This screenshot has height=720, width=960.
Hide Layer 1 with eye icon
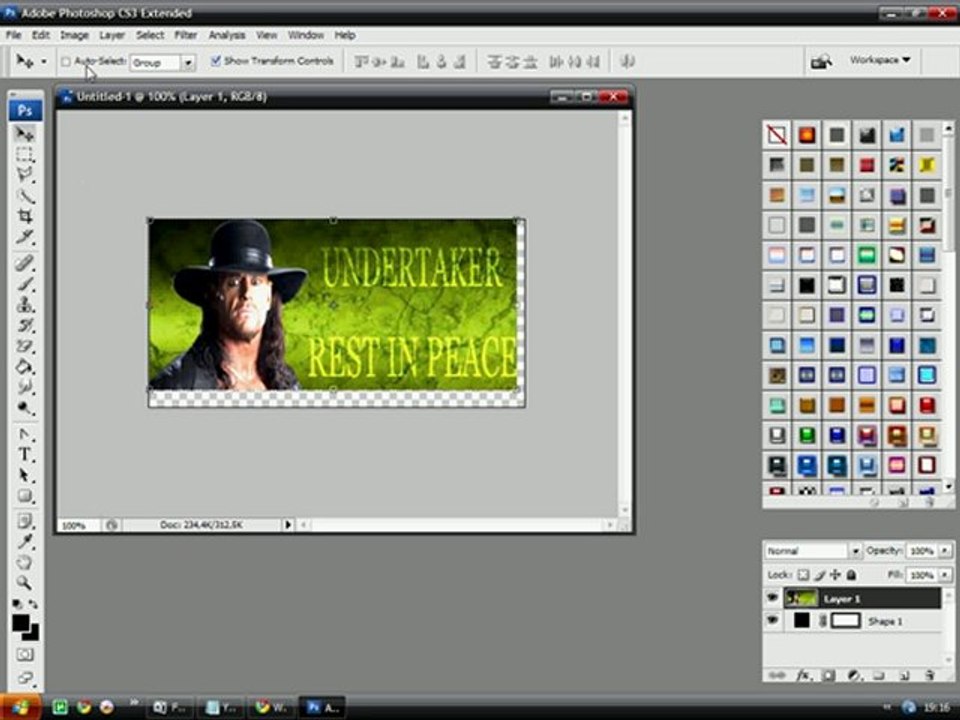coord(773,598)
